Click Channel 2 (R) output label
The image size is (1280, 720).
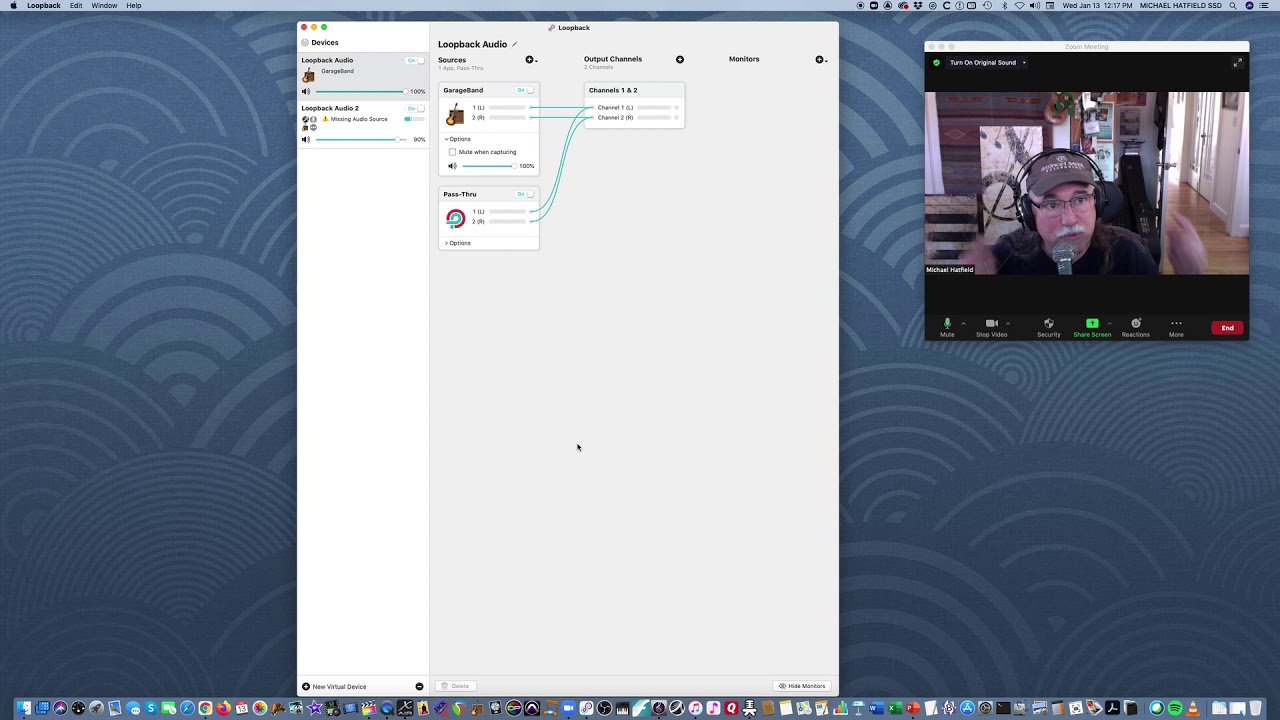pos(615,117)
